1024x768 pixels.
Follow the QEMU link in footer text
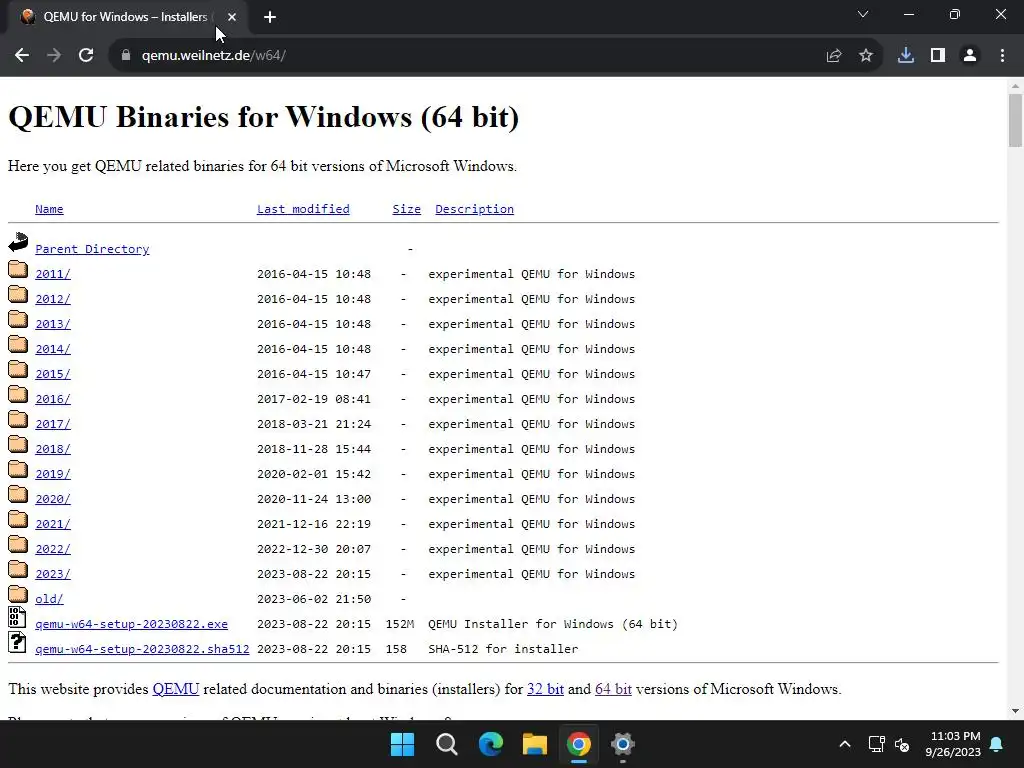pos(176,689)
